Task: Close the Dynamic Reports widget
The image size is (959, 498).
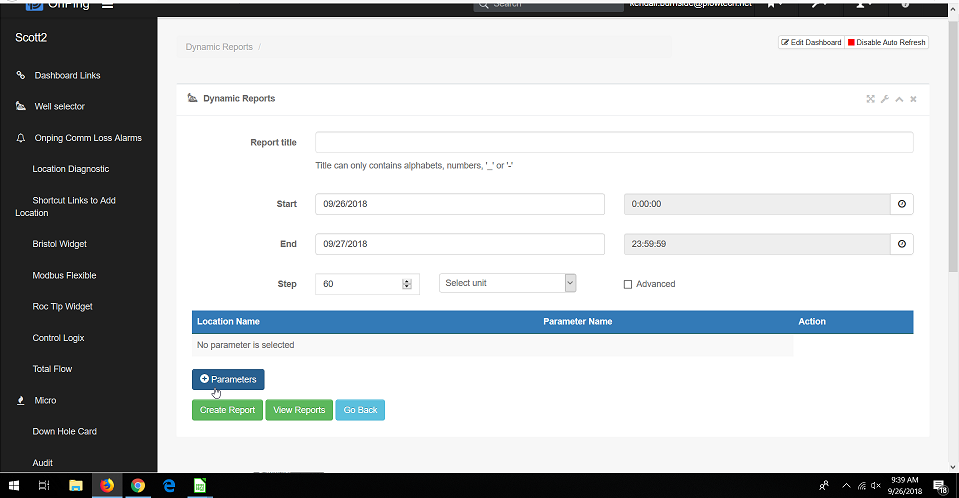Action: [913, 99]
